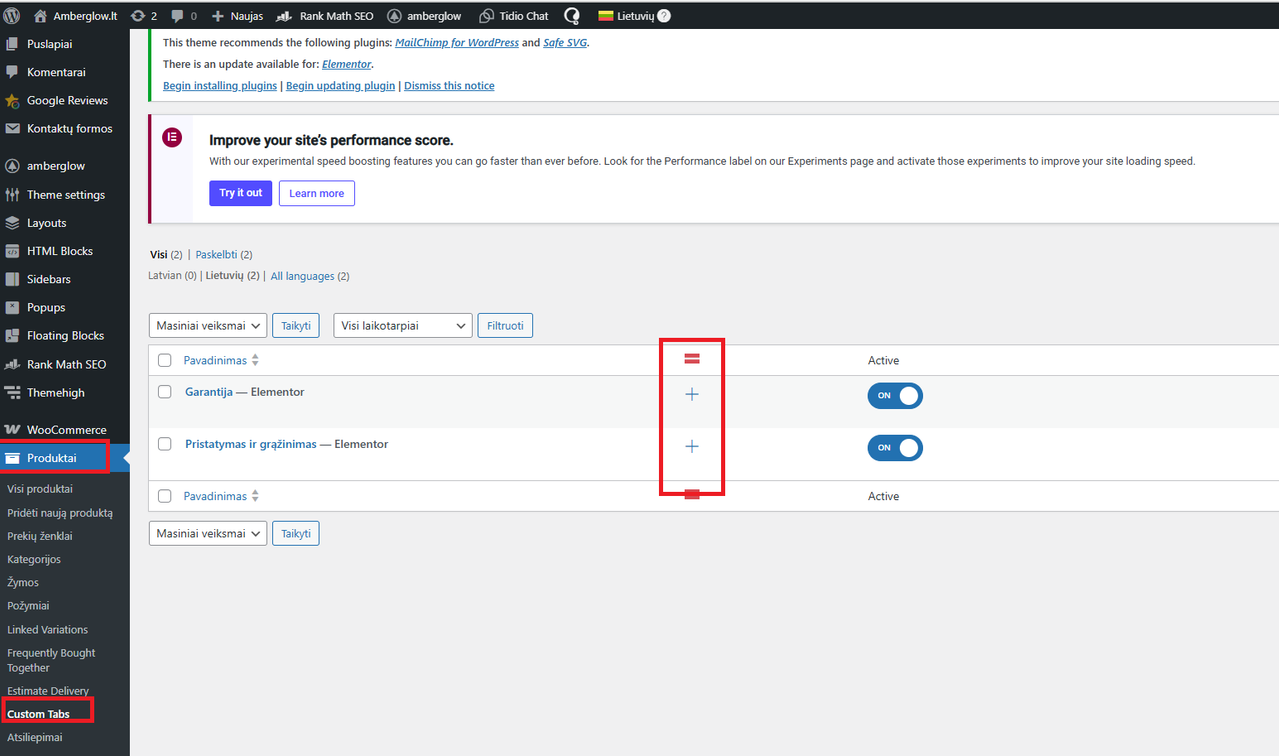
Task: Open Produktai sidebar menu
Action: point(65,458)
